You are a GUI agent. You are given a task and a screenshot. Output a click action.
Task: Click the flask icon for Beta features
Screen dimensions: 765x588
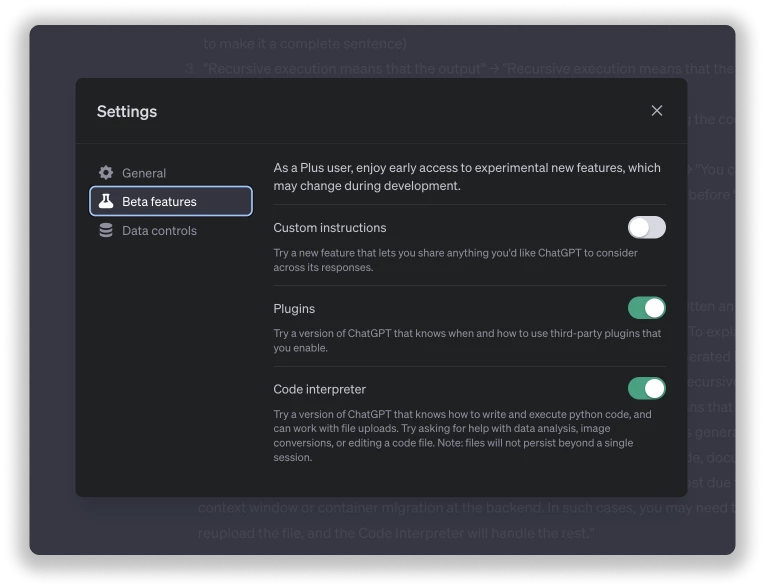coord(106,201)
